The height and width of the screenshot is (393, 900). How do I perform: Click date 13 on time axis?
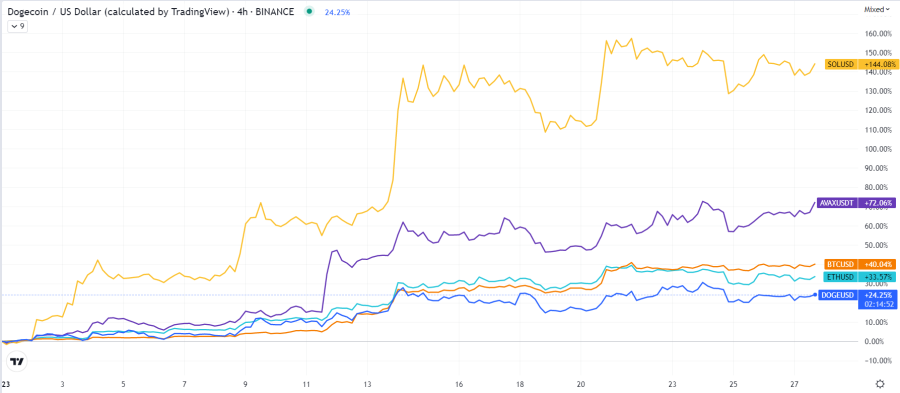pos(367,383)
